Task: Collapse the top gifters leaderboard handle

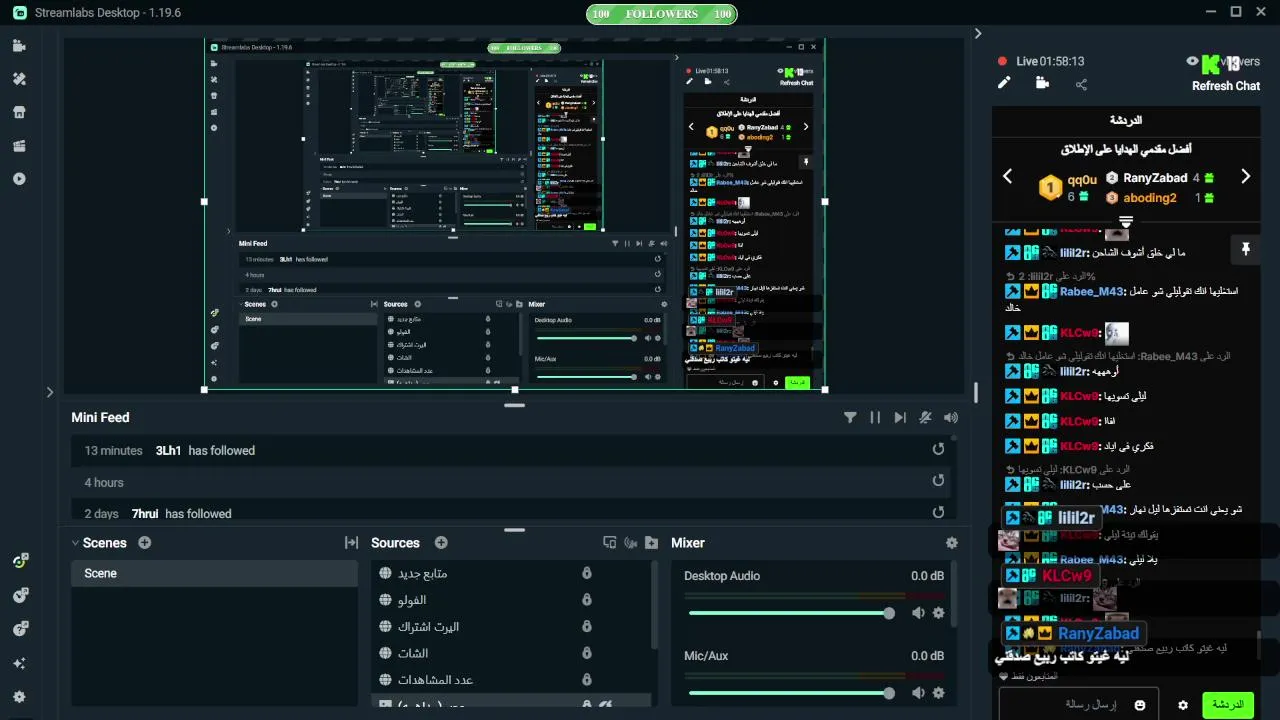Action: [x=1126, y=221]
